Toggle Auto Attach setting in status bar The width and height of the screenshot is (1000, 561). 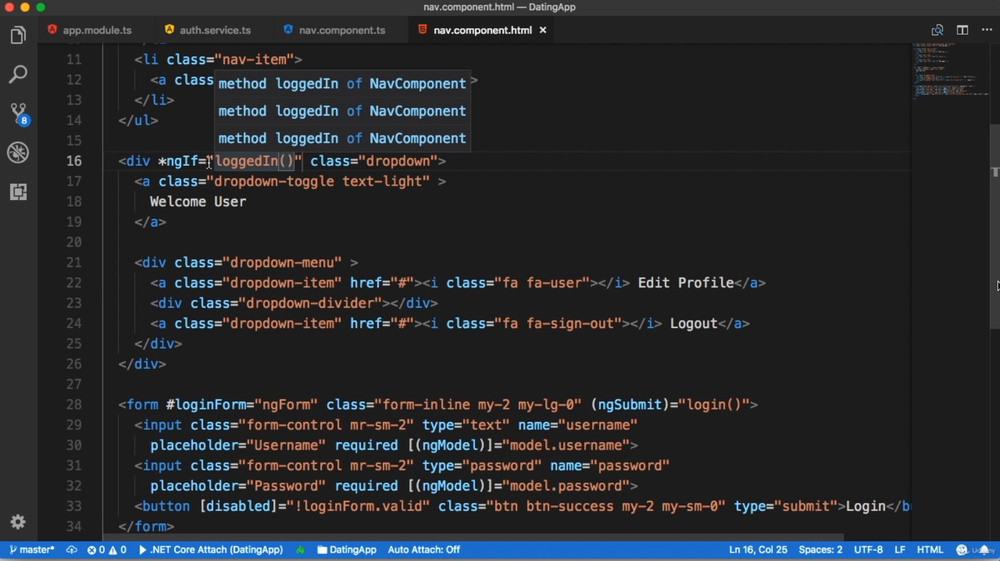(x=424, y=550)
